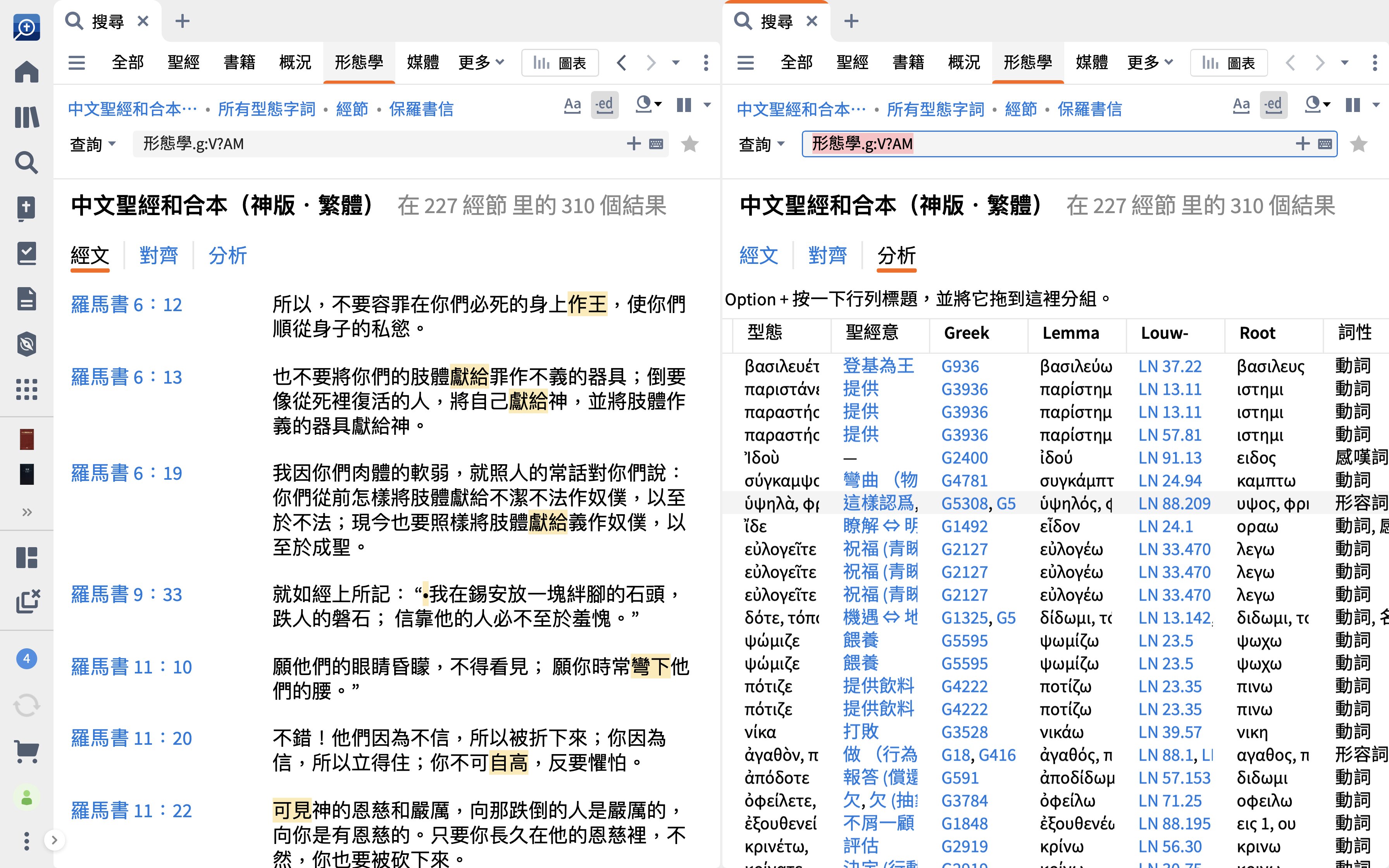The width and height of the screenshot is (1389, 868).
Task: Go forward in left search panel
Action: point(650,62)
